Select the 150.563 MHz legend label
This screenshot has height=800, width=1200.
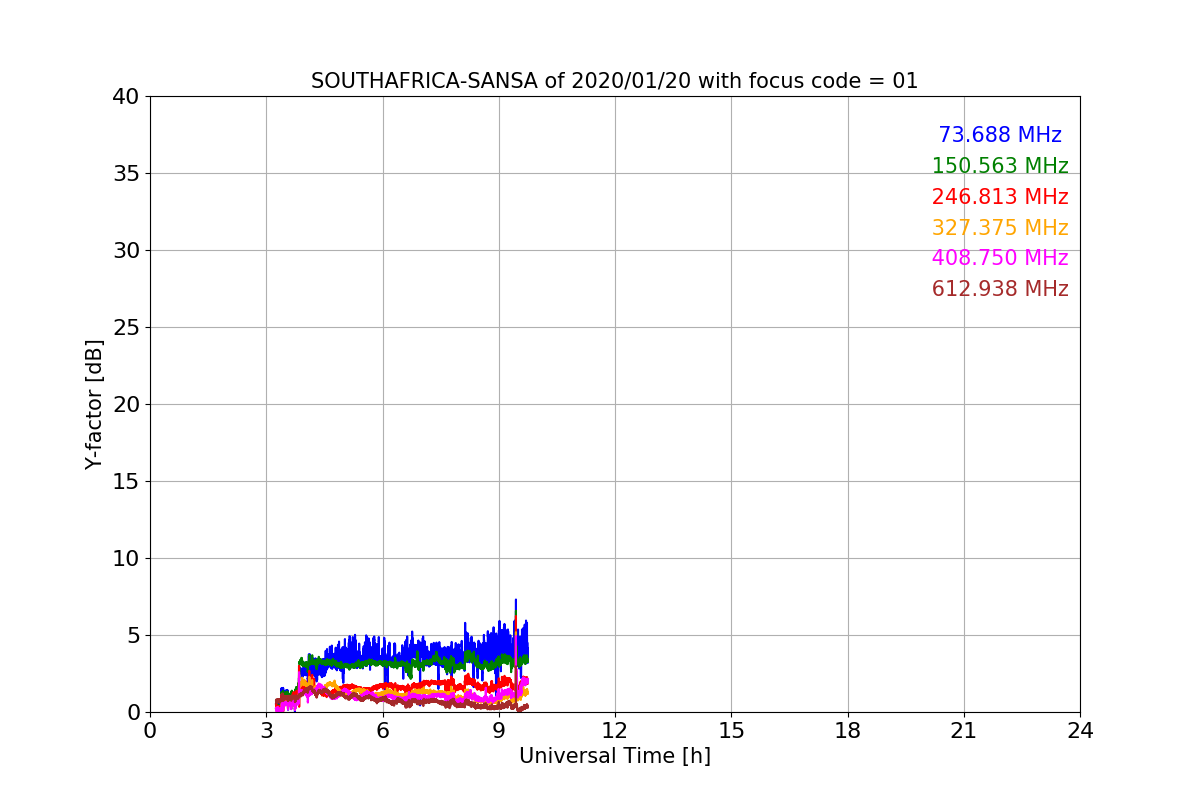[1000, 166]
